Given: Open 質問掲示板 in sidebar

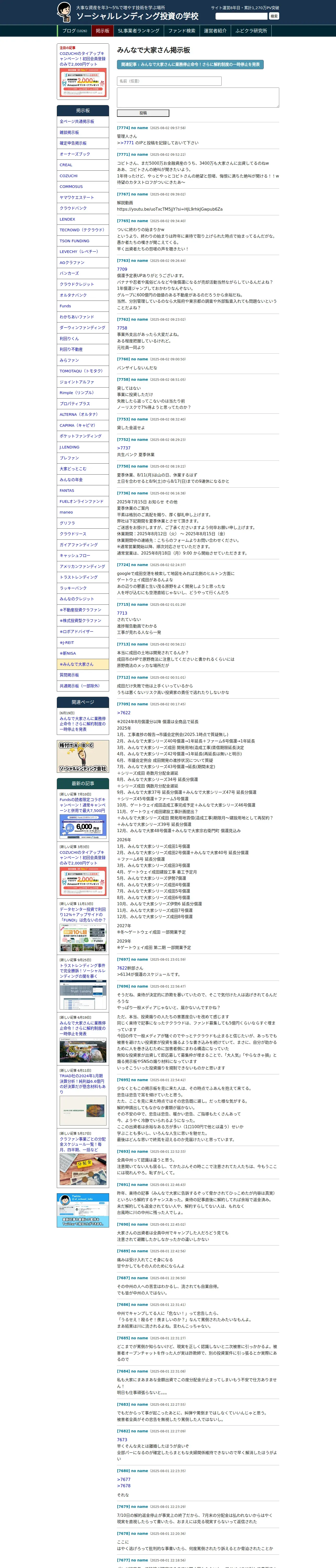Looking at the screenshot, I should click(83, 675).
